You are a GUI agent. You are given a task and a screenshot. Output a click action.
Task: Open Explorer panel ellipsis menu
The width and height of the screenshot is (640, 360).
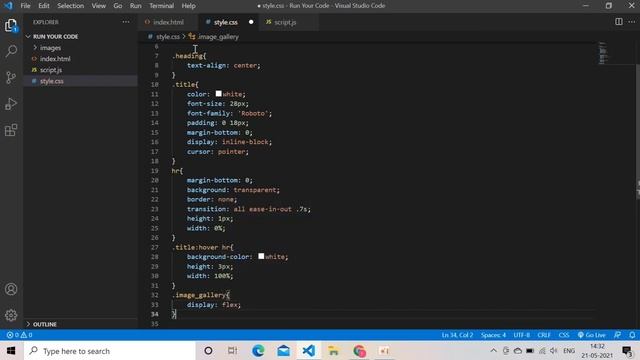pos(126,22)
